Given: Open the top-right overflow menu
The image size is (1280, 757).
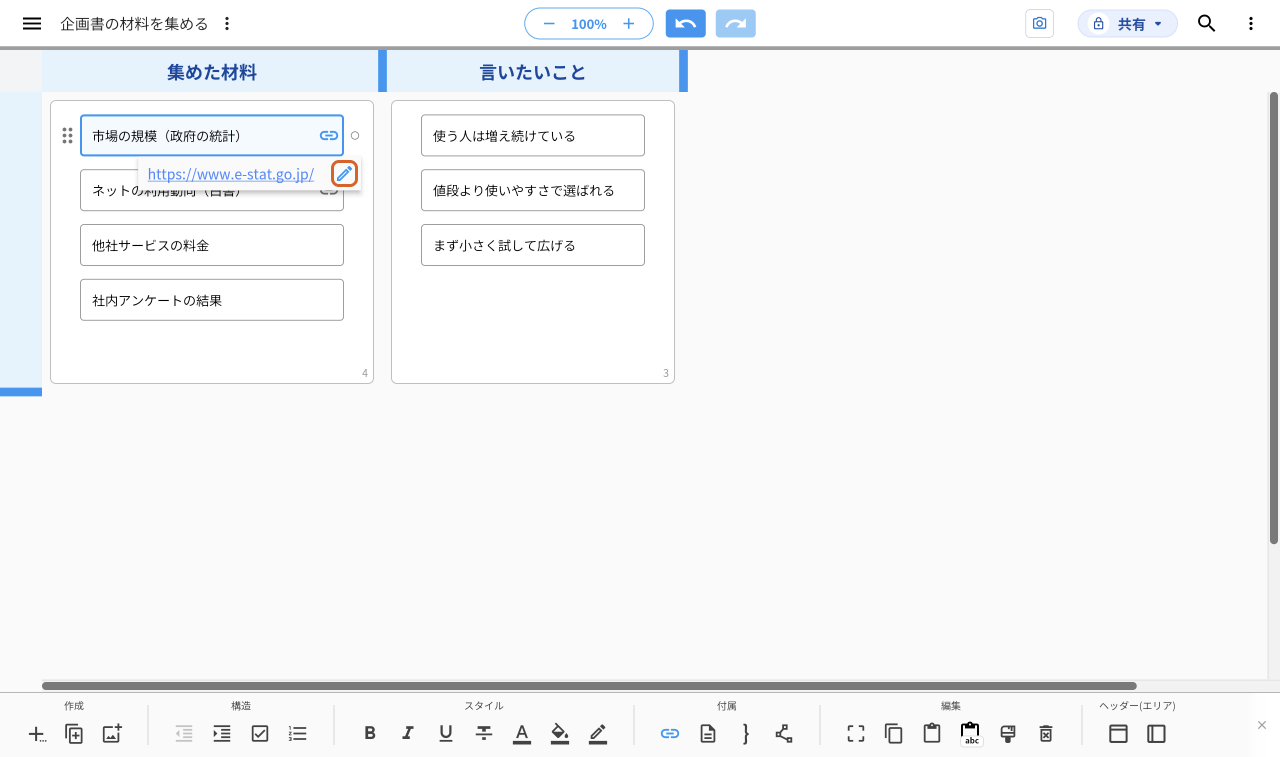Looking at the screenshot, I should click(x=1251, y=23).
